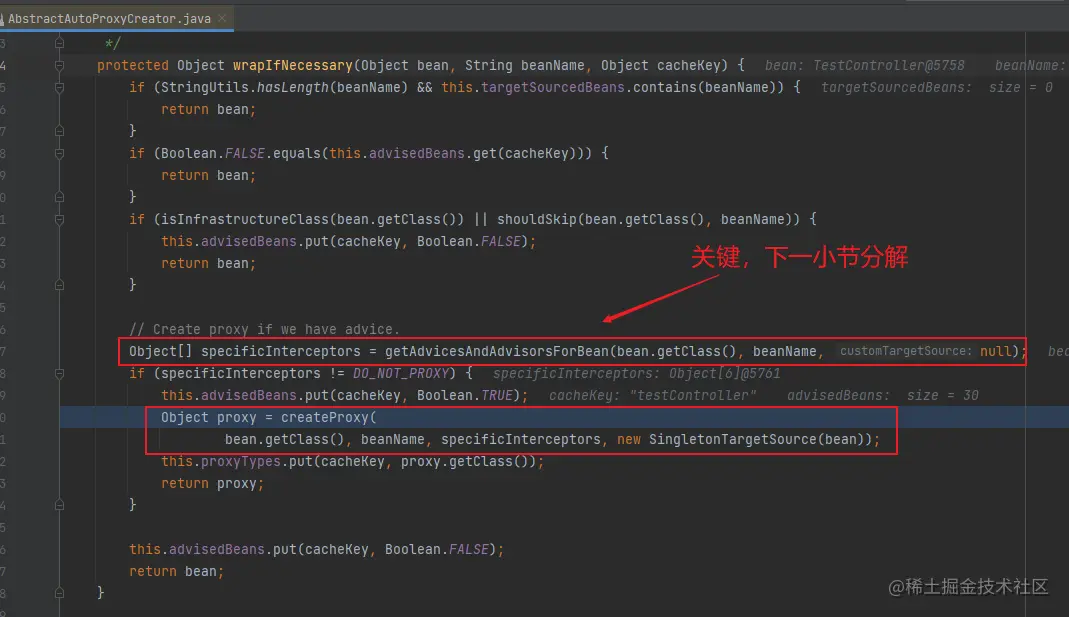Click the String beanName parameter

(x=524, y=65)
